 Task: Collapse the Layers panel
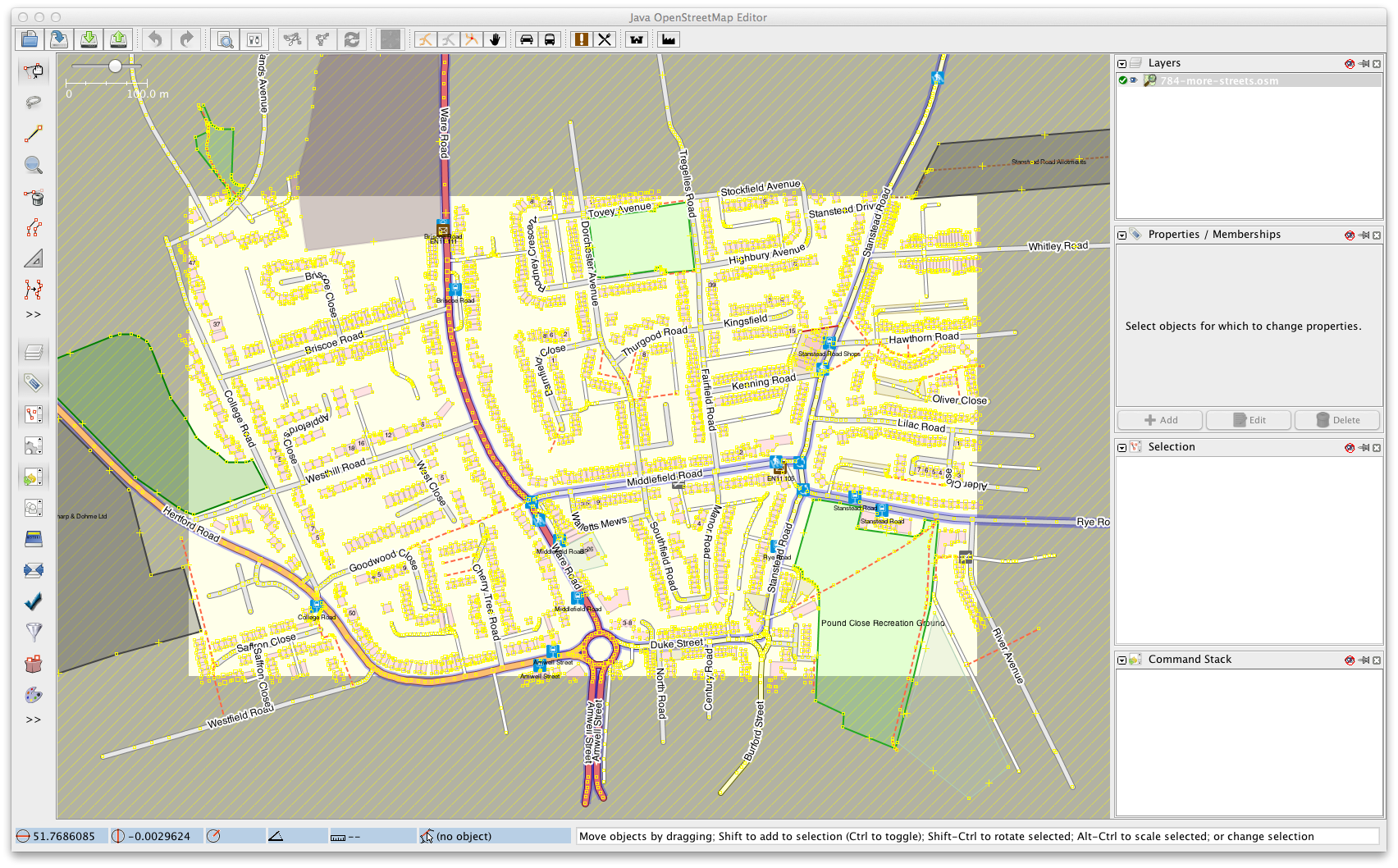(x=1122, y=64)
